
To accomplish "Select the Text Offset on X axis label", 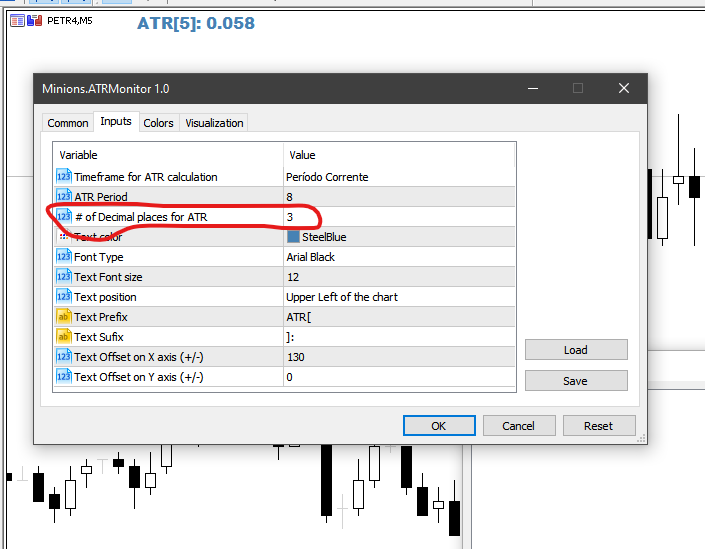I will (x=138, y=357).
